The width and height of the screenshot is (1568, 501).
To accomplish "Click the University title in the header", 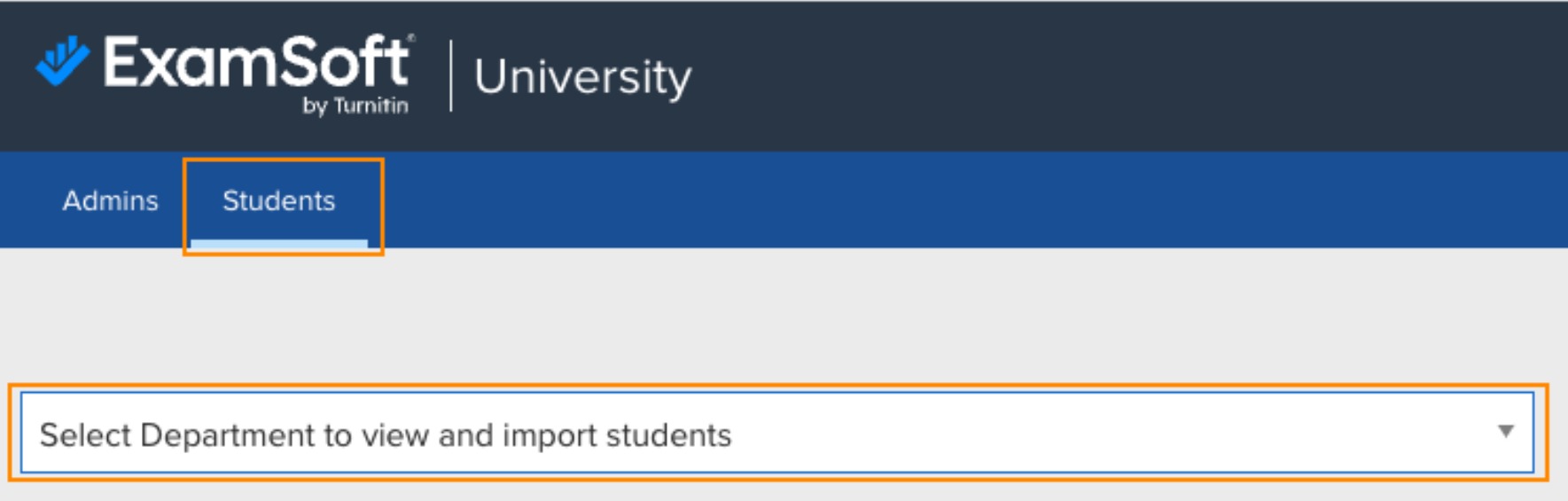I will (582, 77).
